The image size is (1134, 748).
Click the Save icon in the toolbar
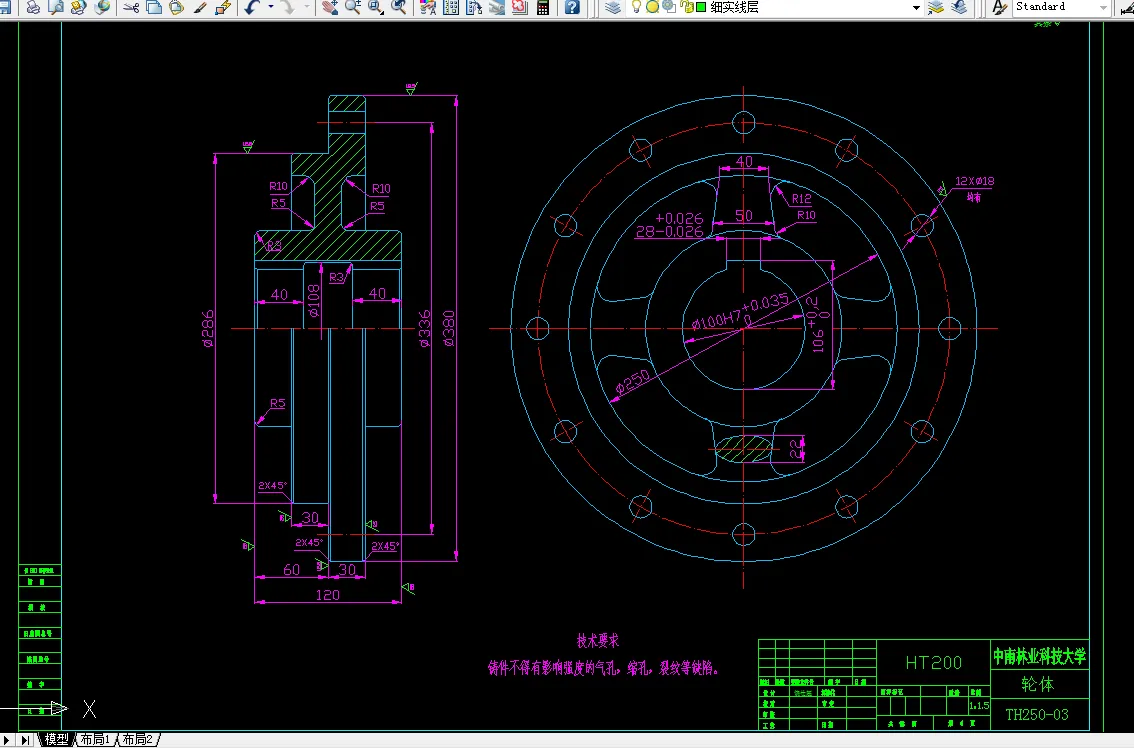[x=5, y=7]
